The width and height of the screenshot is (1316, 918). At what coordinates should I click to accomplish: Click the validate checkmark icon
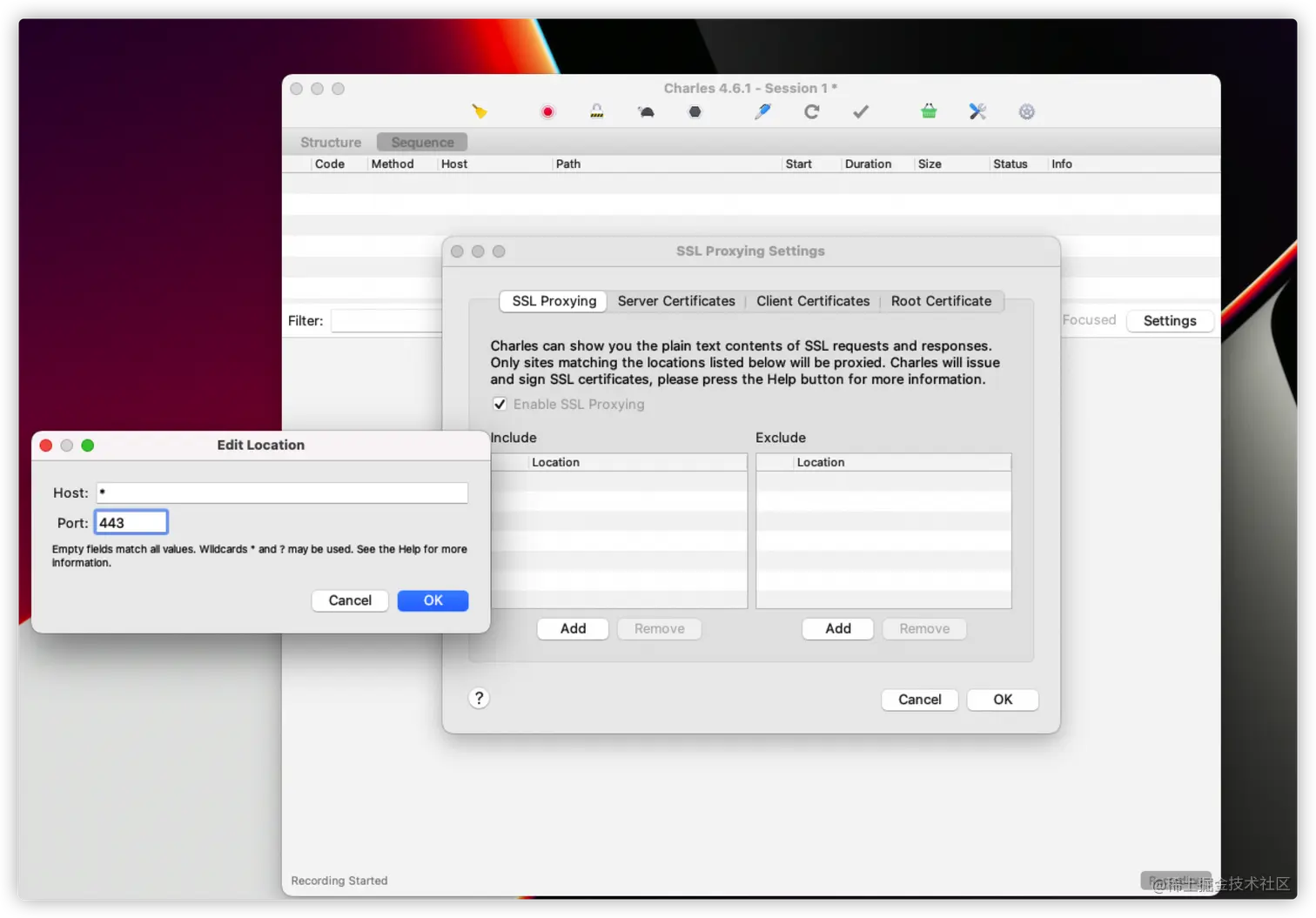pyautogui.click(x=861, y=111)
